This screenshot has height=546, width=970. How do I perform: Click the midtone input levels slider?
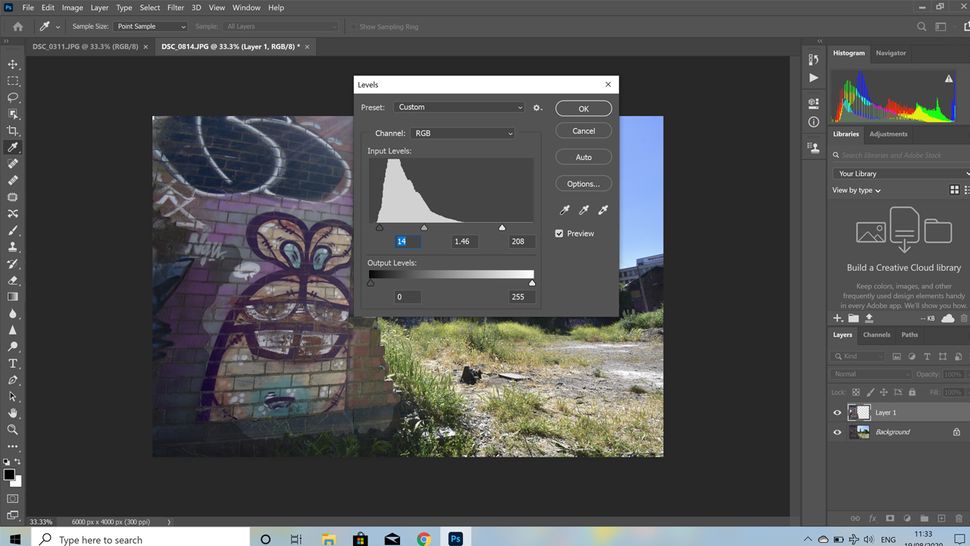pos(424,228)
